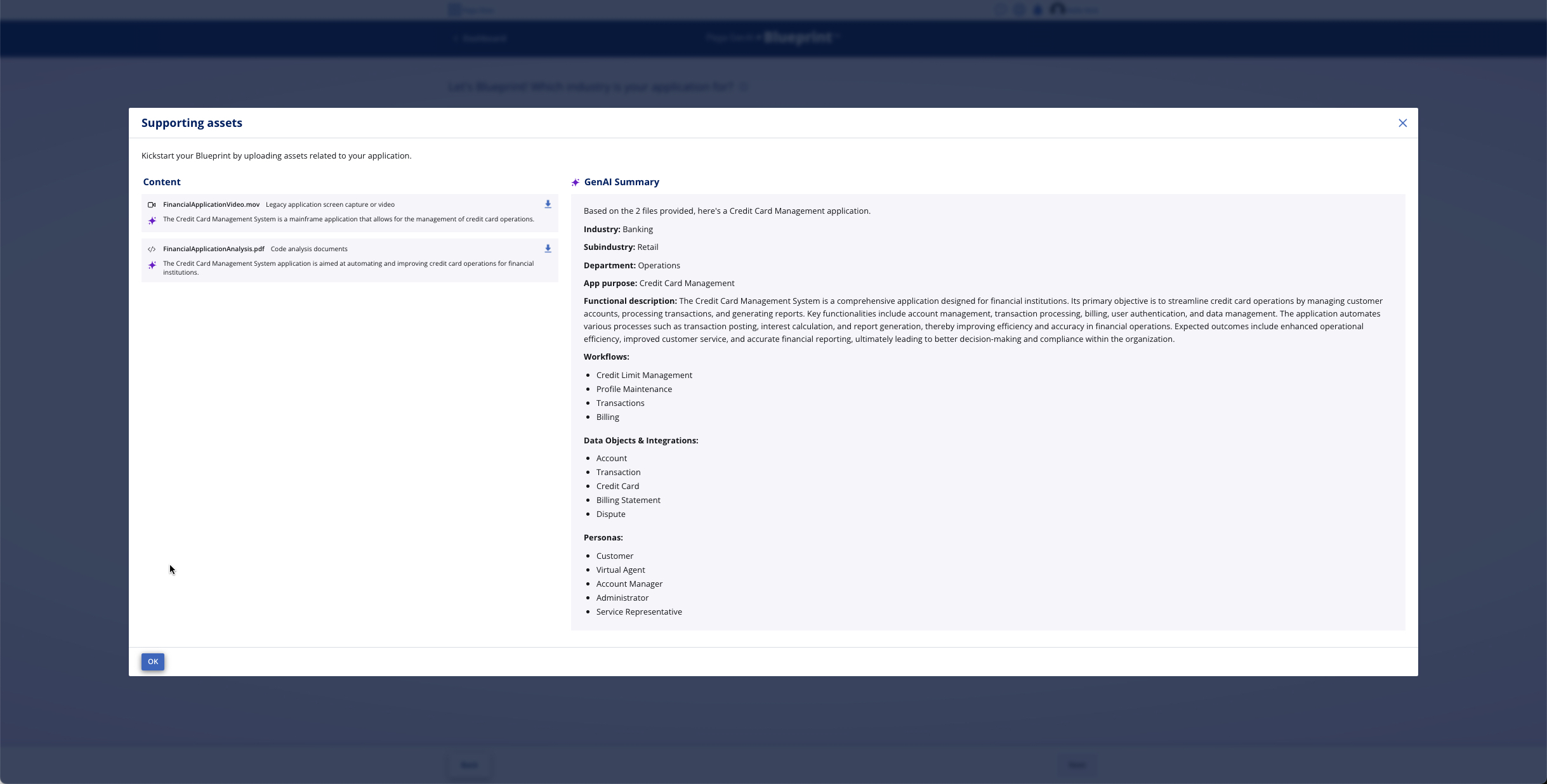Click the Legacy application screen capture label

[x=330, y=204]
